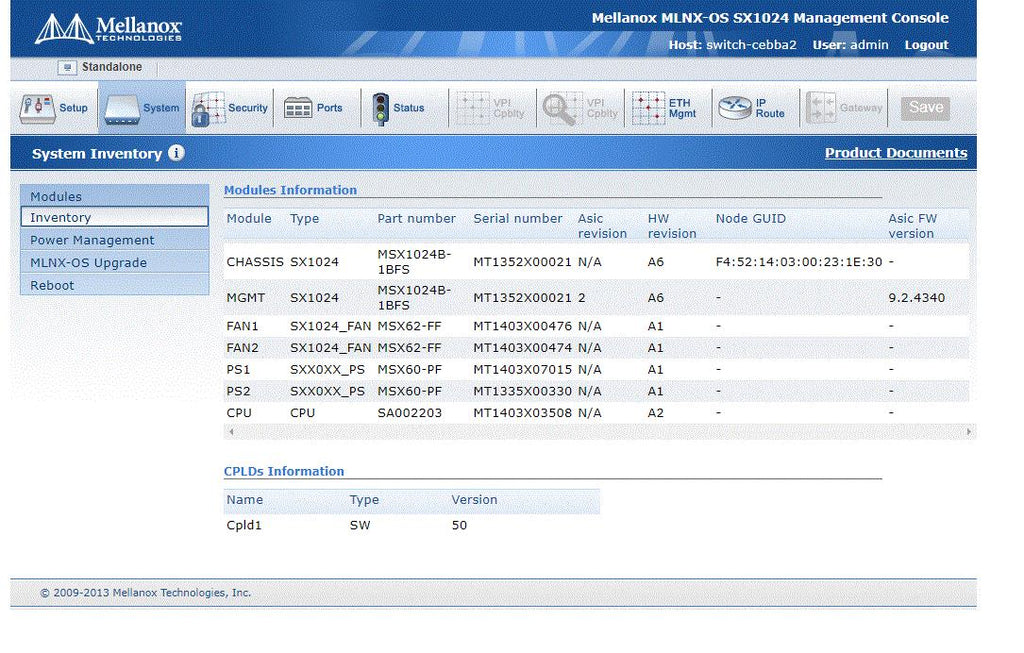Select the System switch icon
The width and height of the screenshot is (1024, 653).
122,109
